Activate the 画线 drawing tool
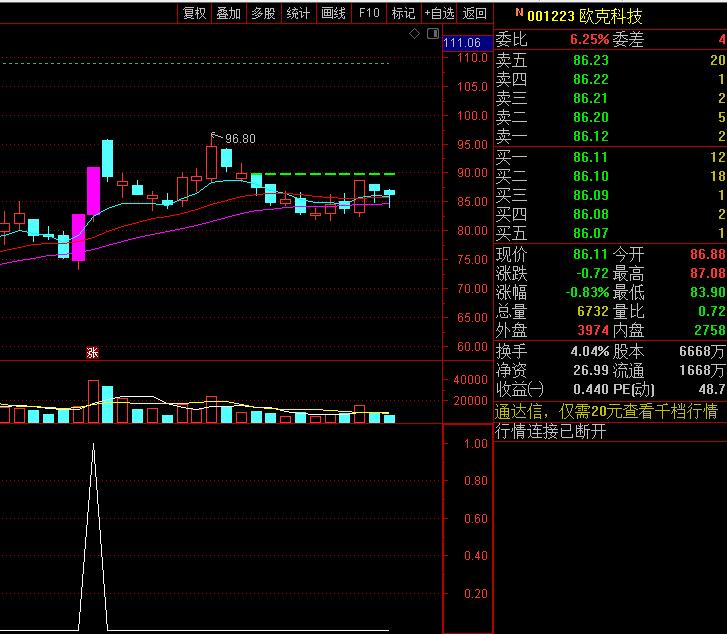This screenshot has height=634, width=727. point(333,13)
